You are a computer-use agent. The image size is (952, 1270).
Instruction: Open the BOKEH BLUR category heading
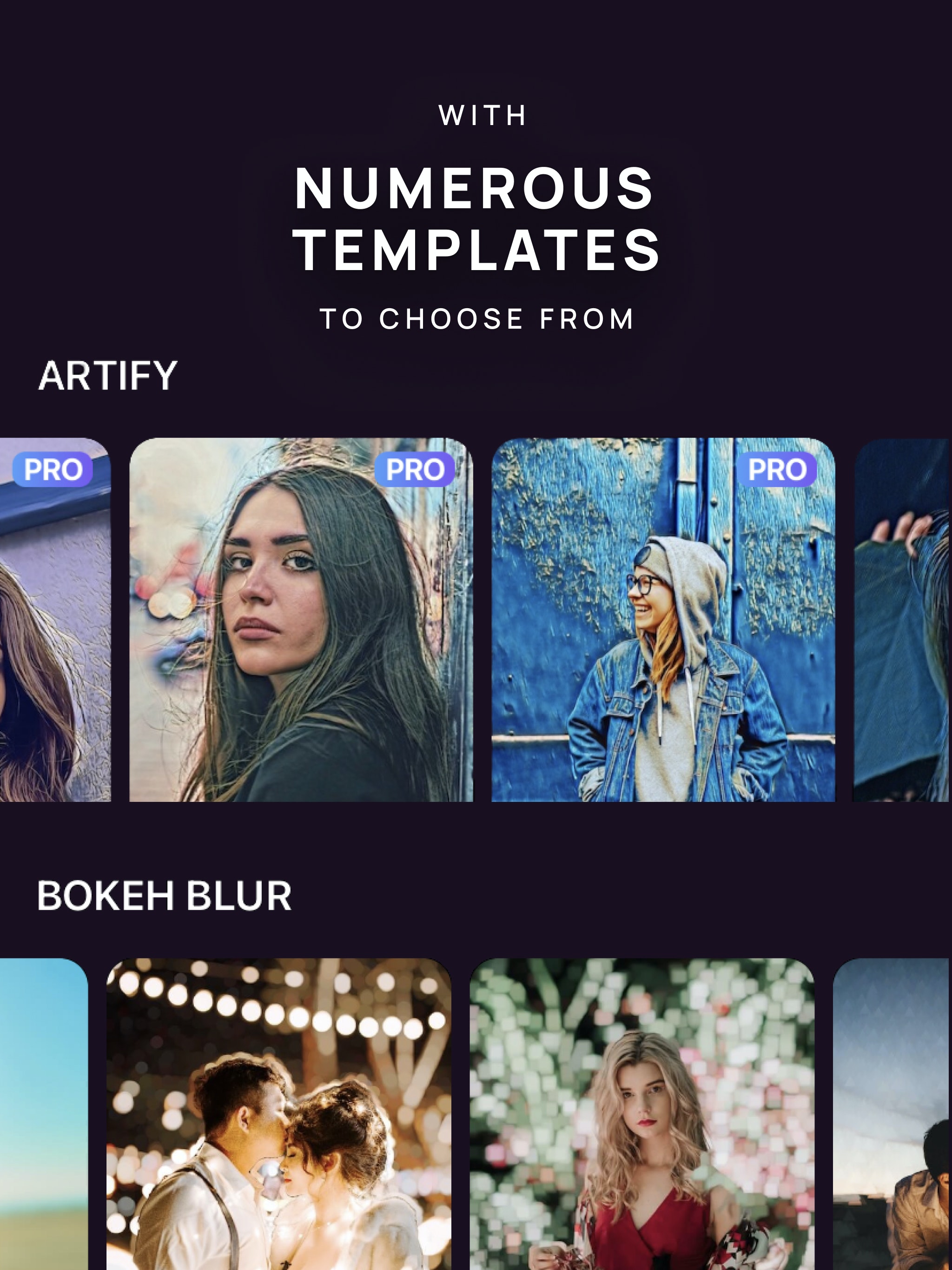tap(164, 896)
